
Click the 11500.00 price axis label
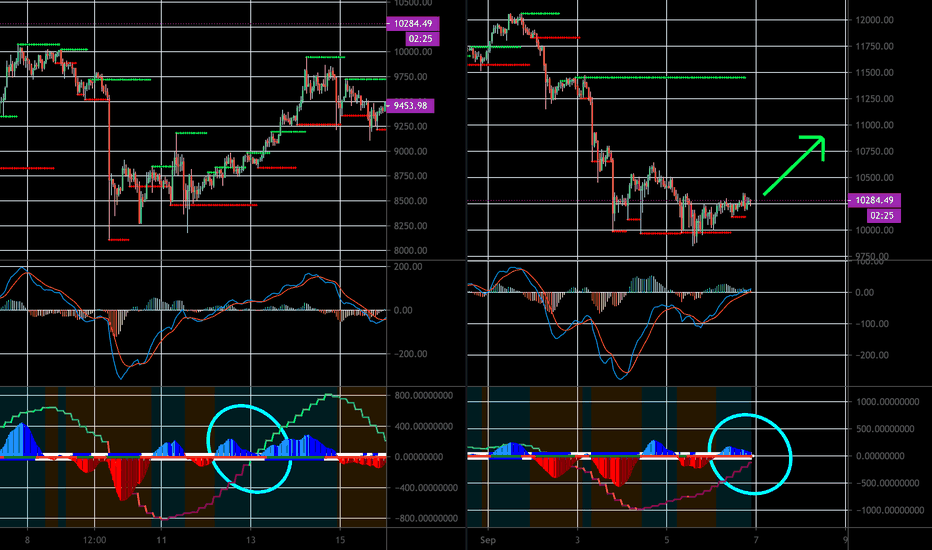[x=874, y=73]
